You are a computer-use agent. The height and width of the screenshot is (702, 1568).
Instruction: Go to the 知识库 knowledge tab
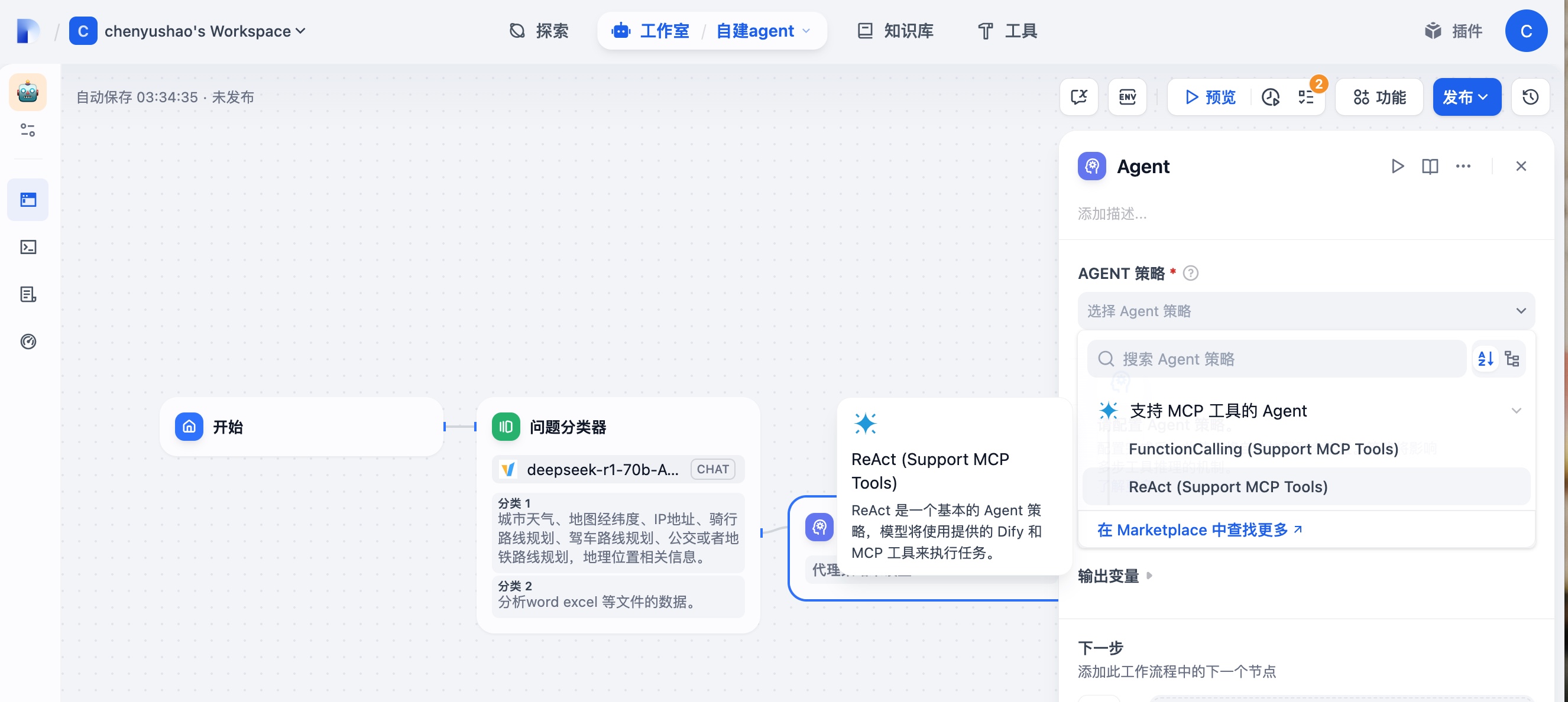click(895, 31)
